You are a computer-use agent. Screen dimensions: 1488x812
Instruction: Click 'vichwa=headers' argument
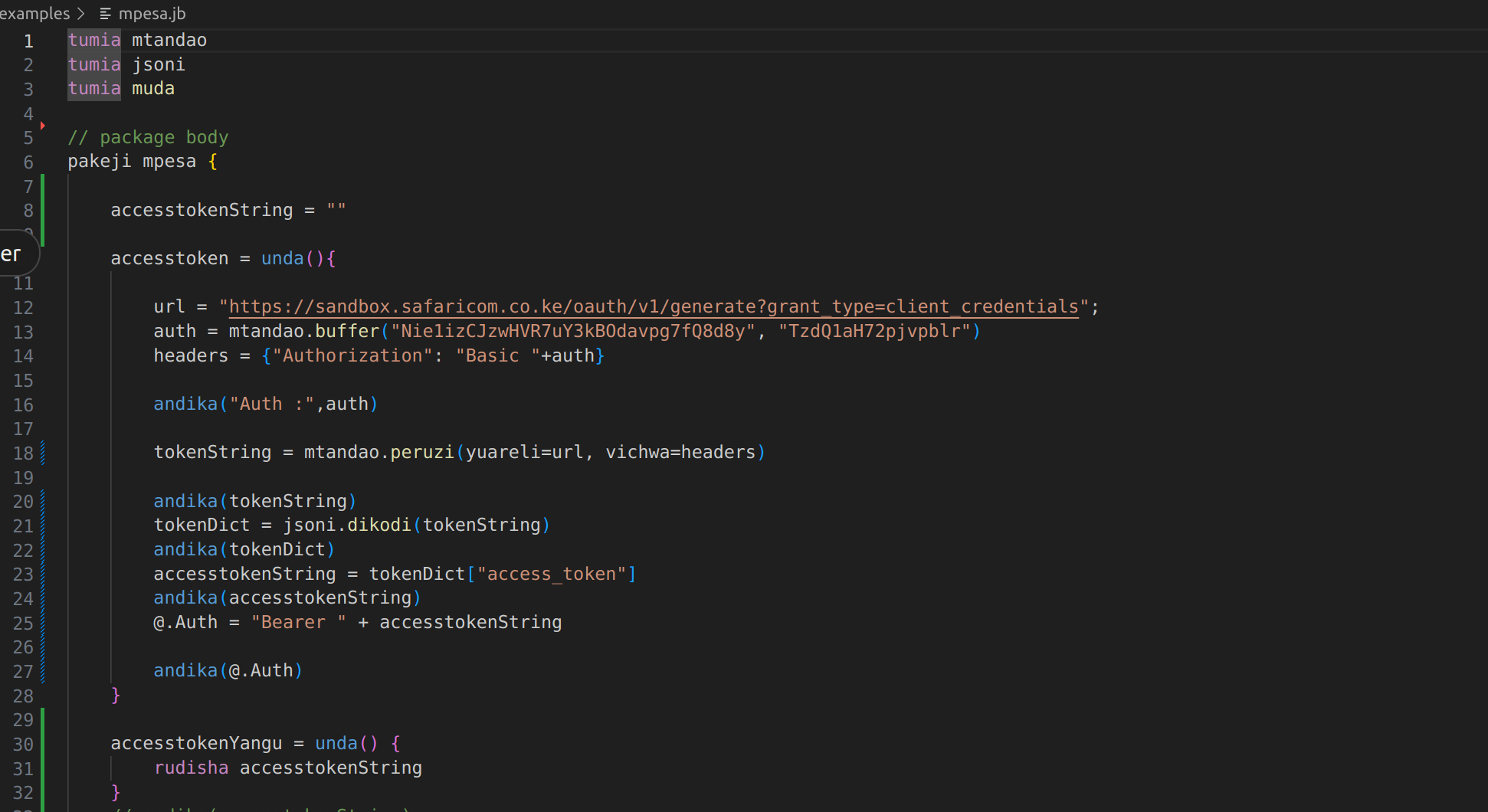point(680,452)
